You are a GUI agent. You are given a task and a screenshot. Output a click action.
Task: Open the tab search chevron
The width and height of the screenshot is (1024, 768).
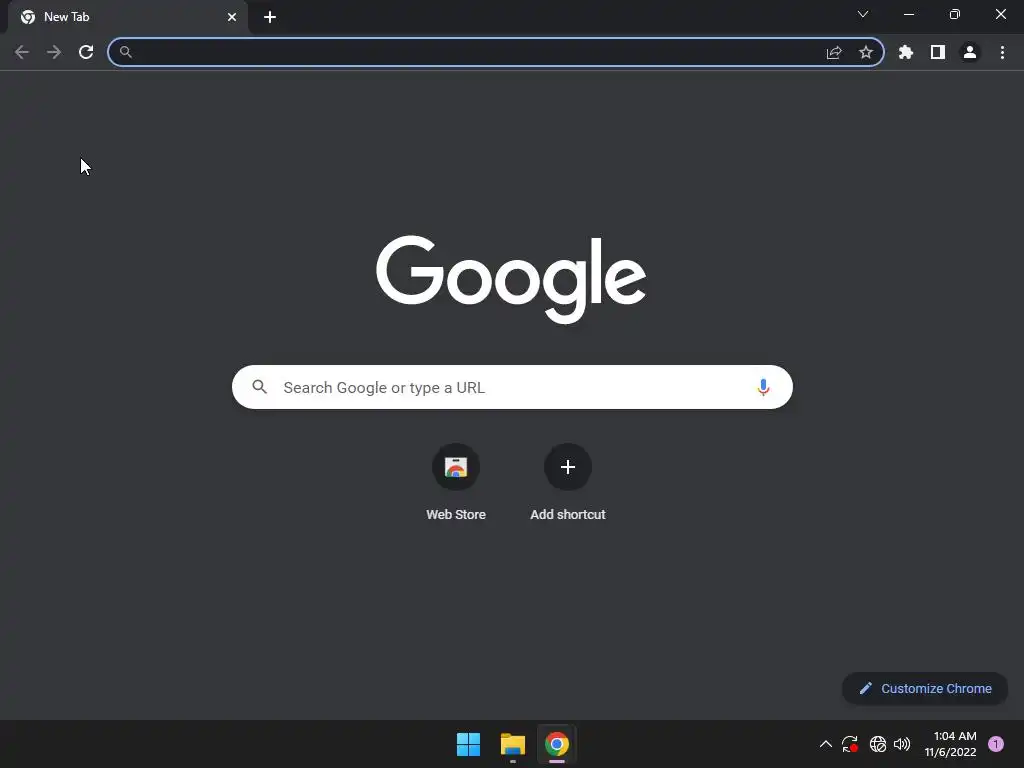click(x=863, y=14)
